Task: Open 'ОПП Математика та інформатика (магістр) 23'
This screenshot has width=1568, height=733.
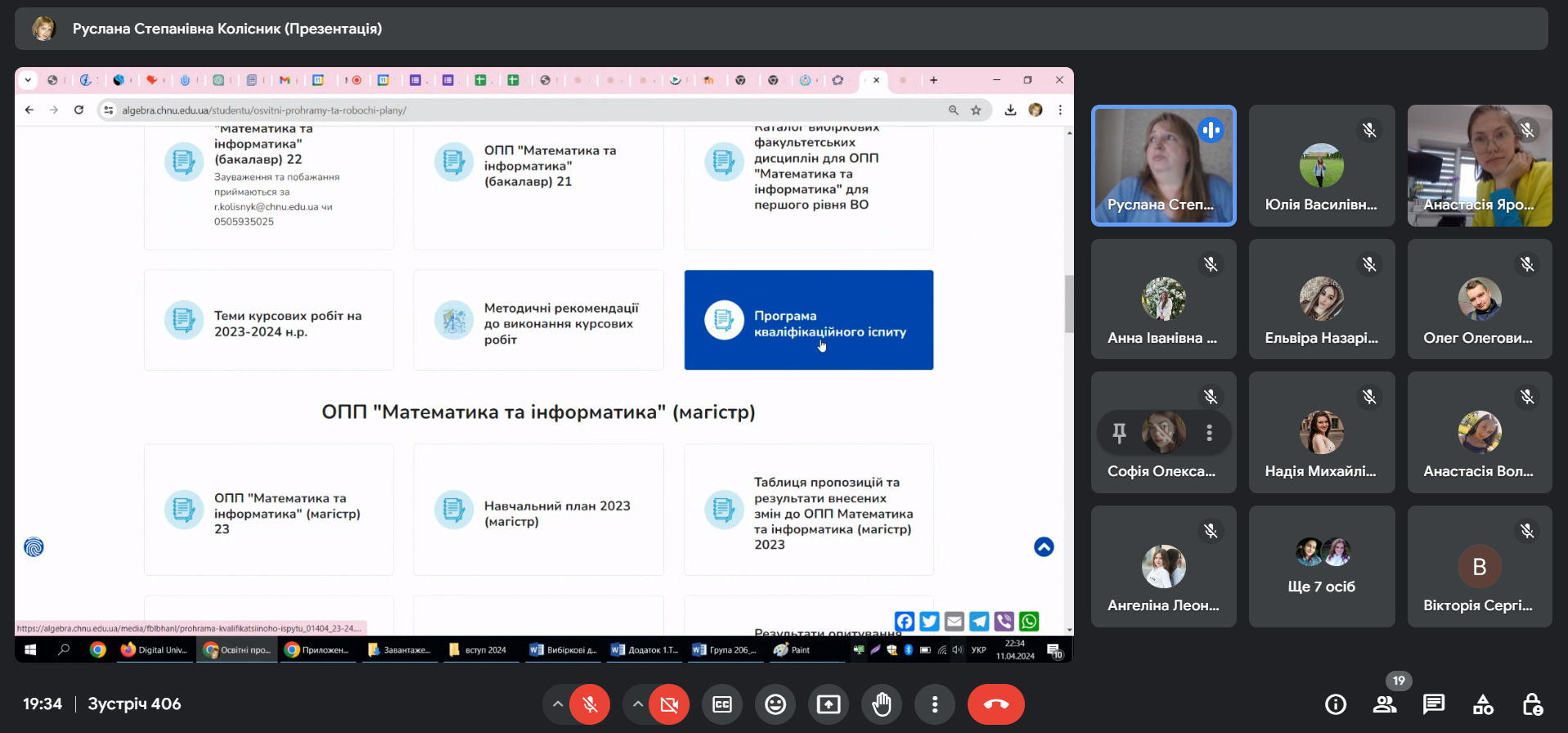Action: click(x=269, y=510)
